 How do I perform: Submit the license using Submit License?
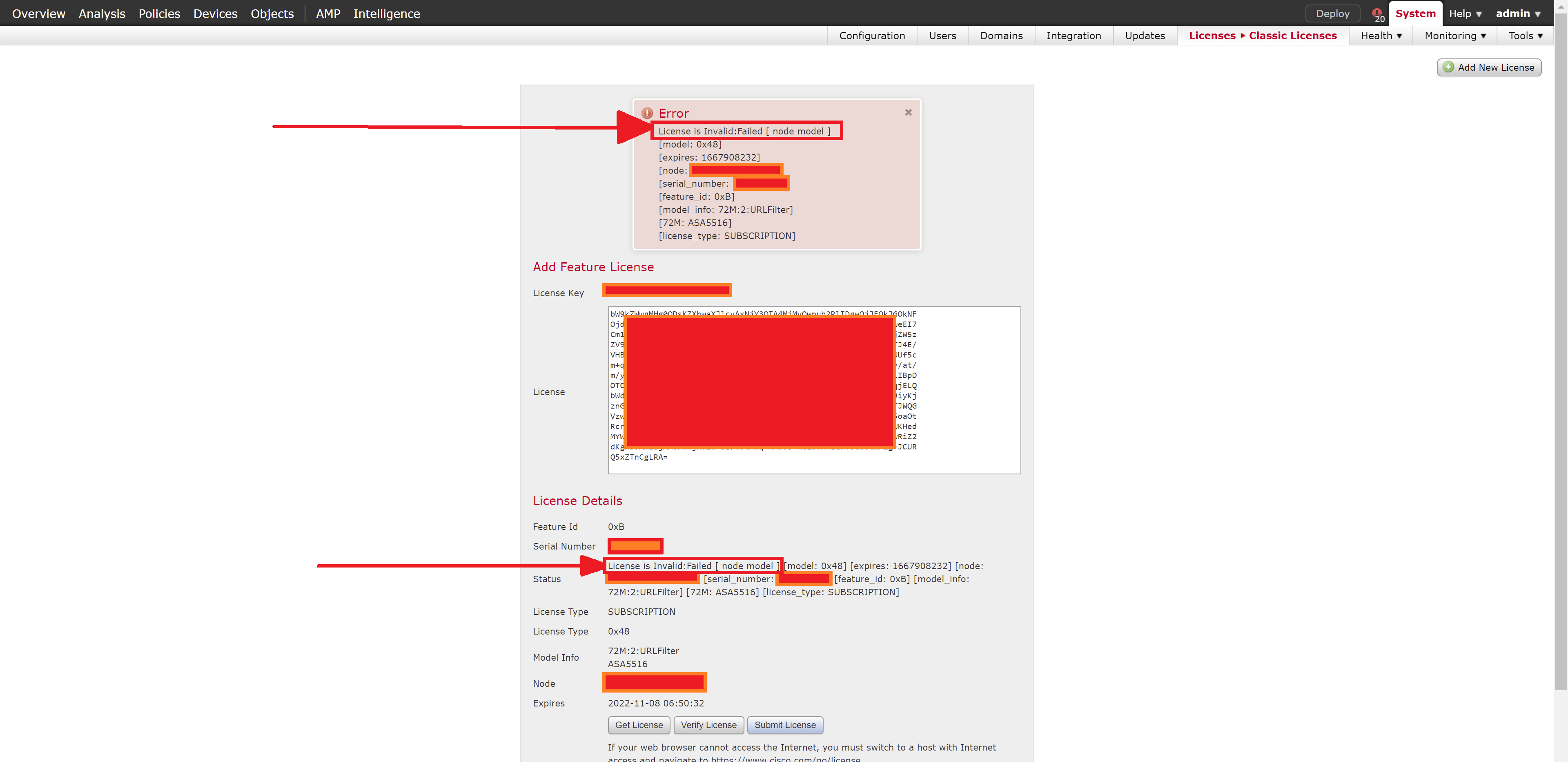(785, 725)
